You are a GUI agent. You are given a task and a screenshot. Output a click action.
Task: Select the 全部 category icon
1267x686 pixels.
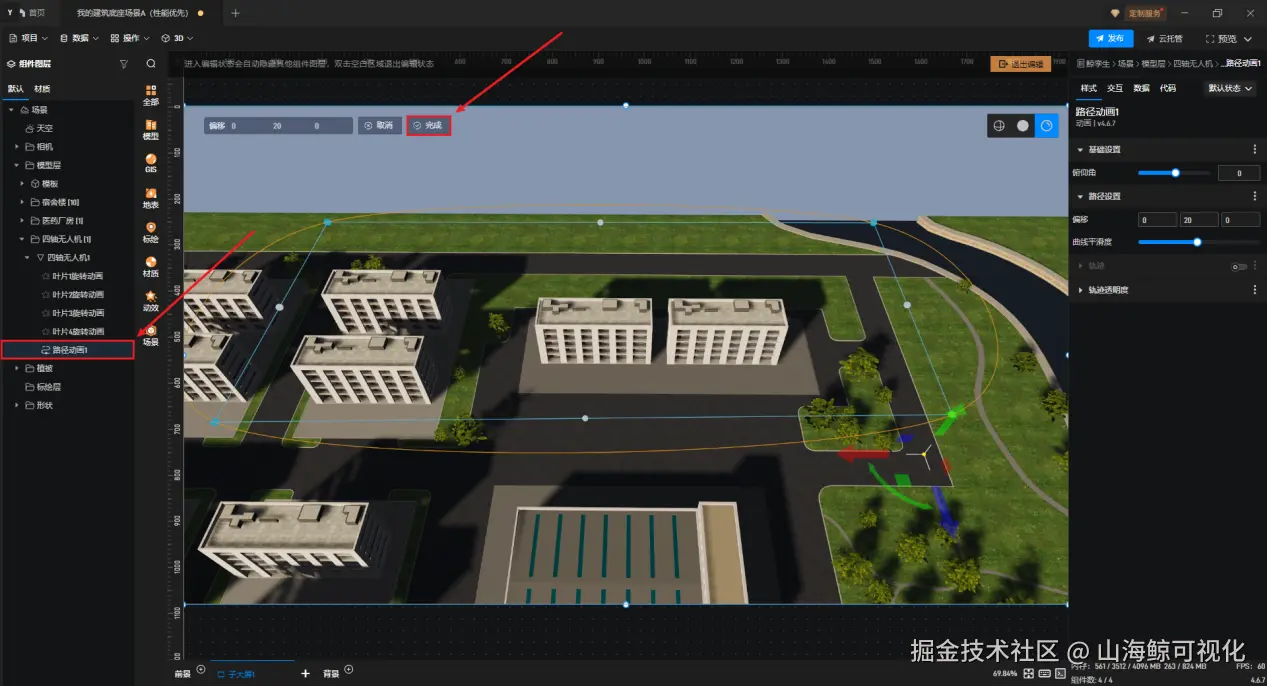click(x=151, y=95)
